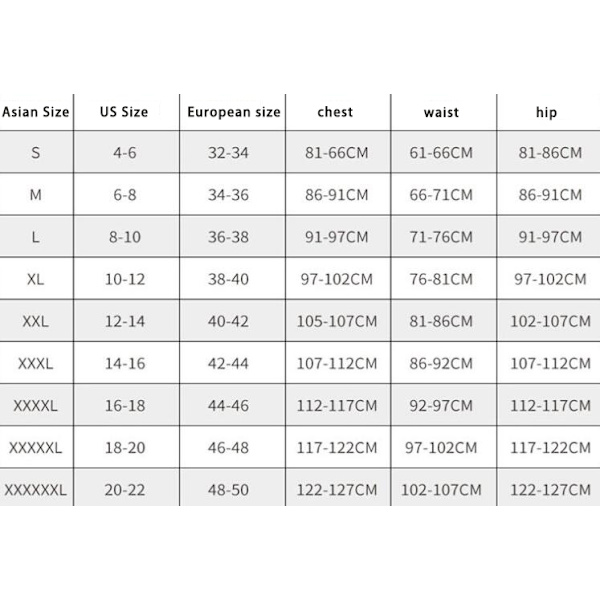Select waist value 76-81CM cell
Viewport: 600px width, 600px height.
pos(441,279)
